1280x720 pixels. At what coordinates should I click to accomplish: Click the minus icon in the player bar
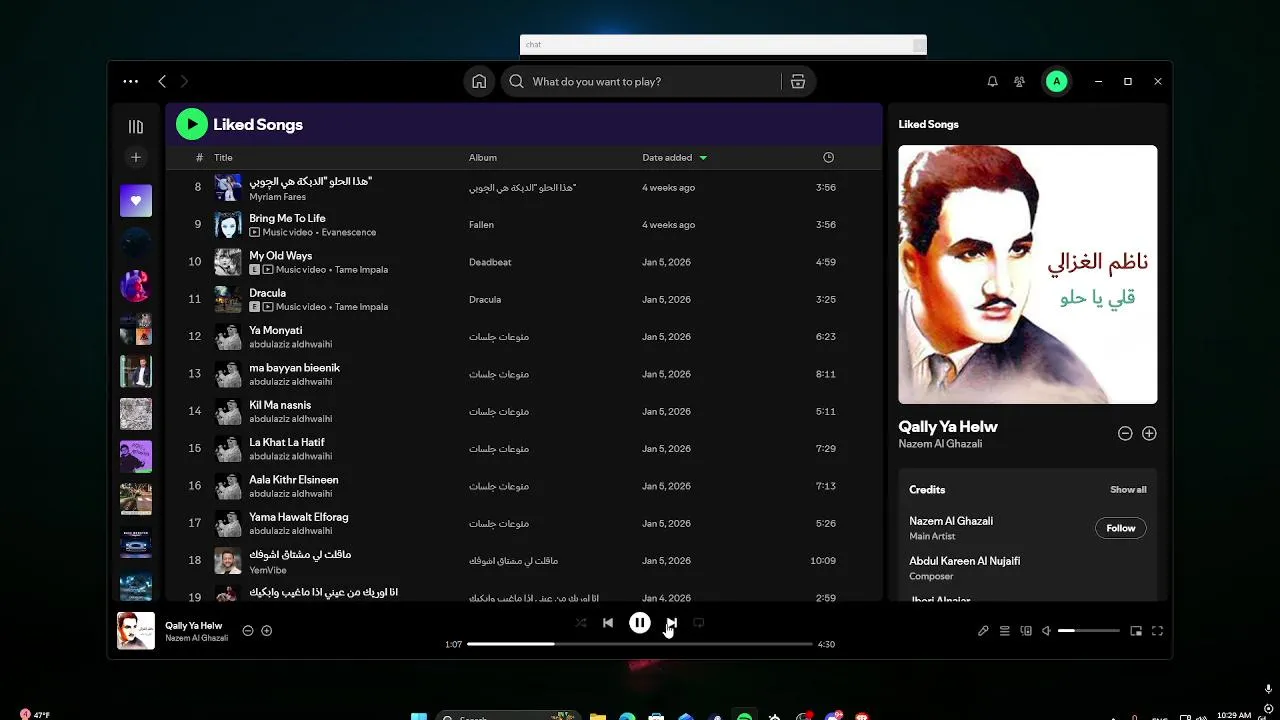pyautogui.click(x=248, y=631)
